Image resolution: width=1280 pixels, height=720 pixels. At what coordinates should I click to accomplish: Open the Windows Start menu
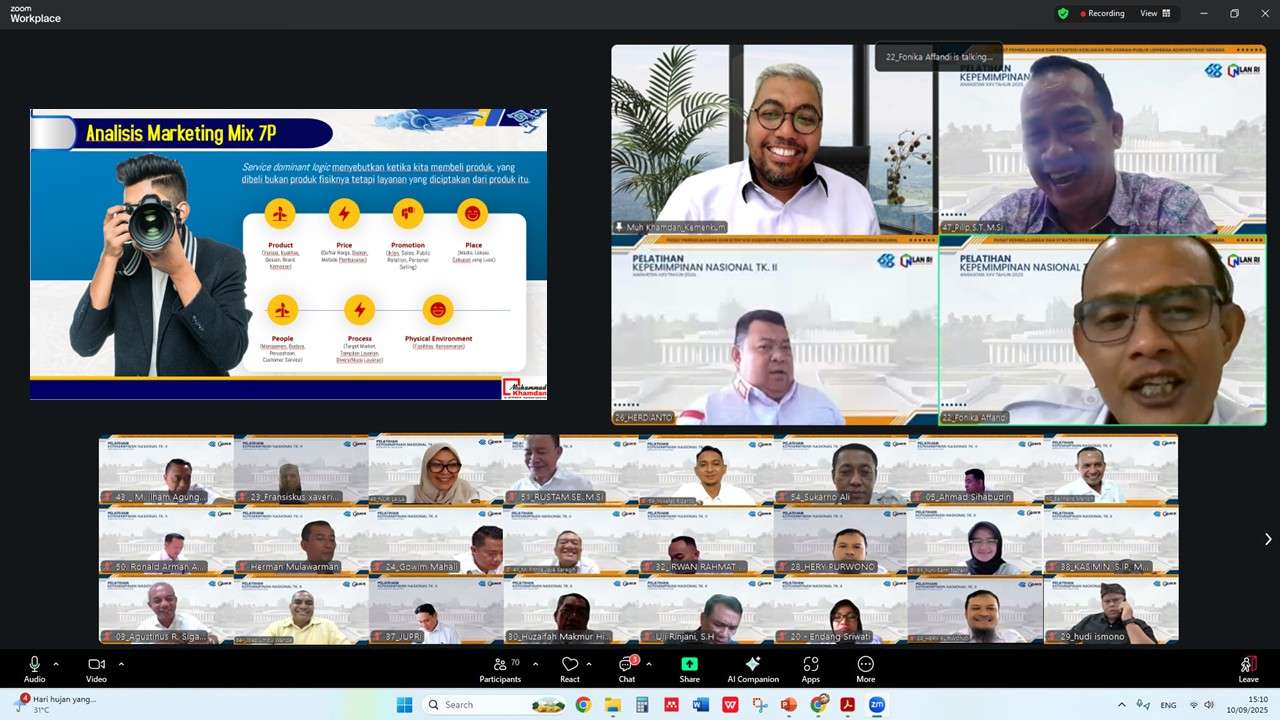(404, 705)
